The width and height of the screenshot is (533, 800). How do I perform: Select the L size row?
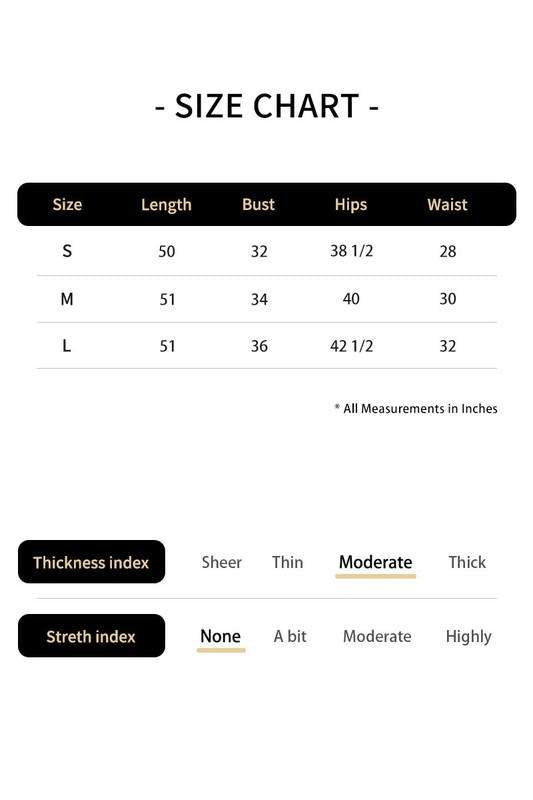(267, 346)
